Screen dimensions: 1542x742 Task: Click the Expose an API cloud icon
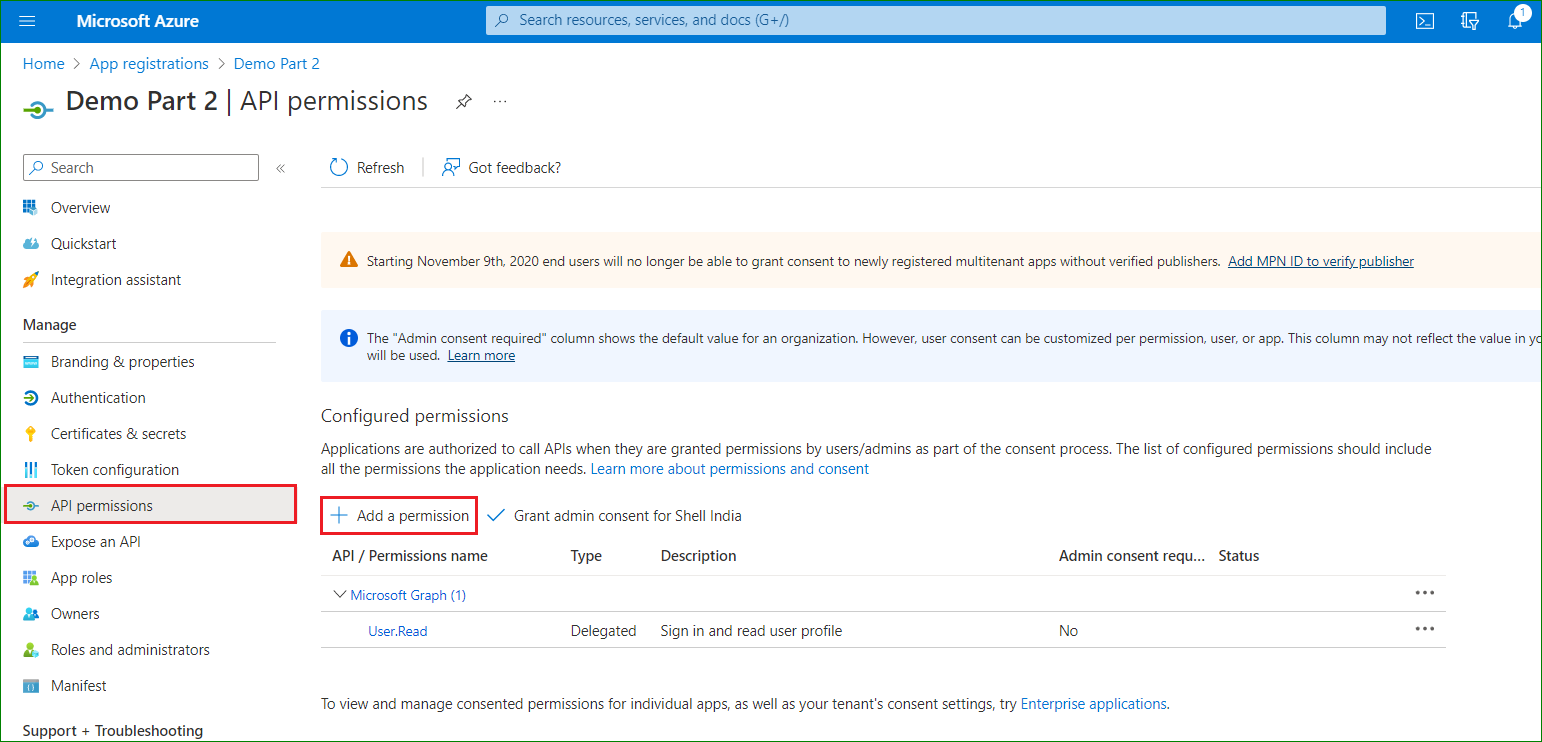pos(31,542)
